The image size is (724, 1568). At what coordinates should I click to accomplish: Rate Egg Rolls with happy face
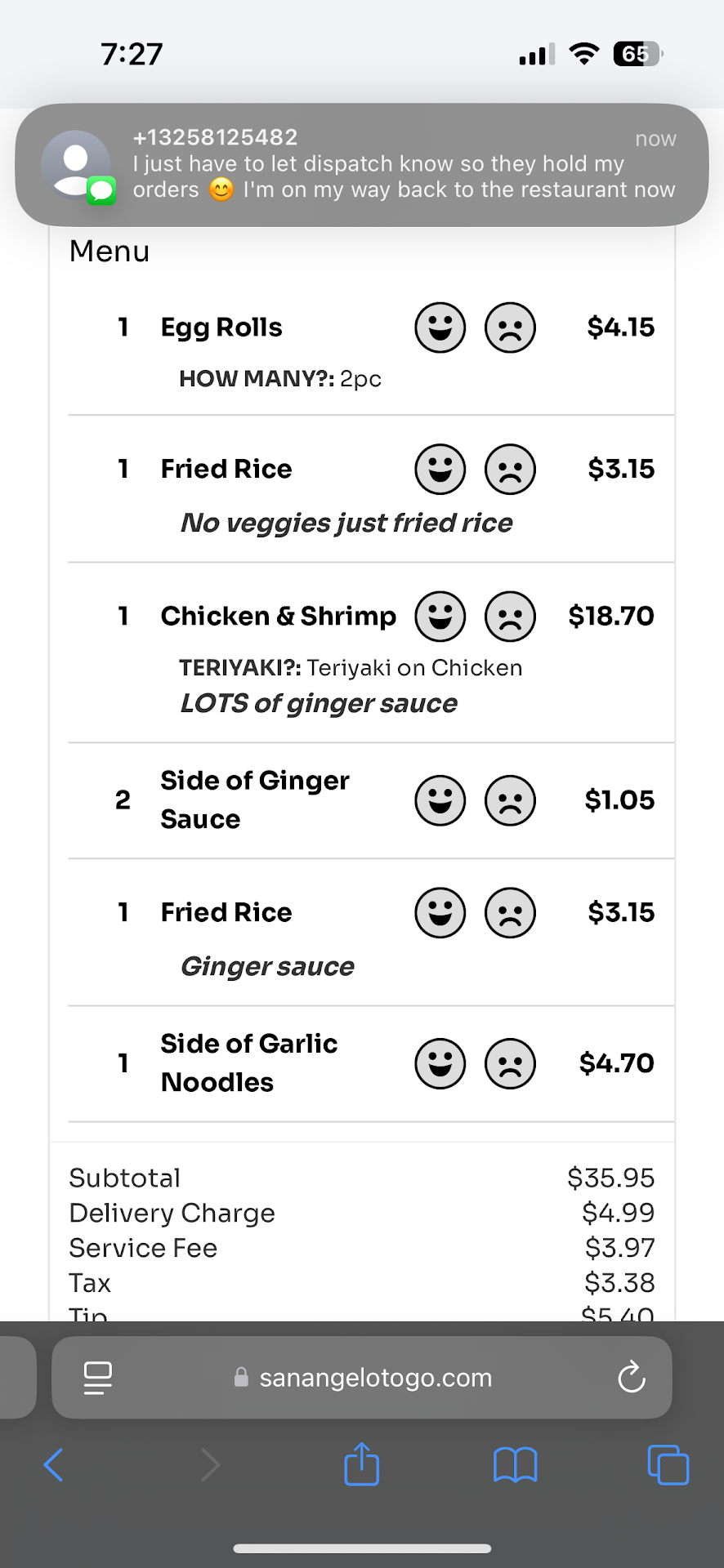[440, 327]
